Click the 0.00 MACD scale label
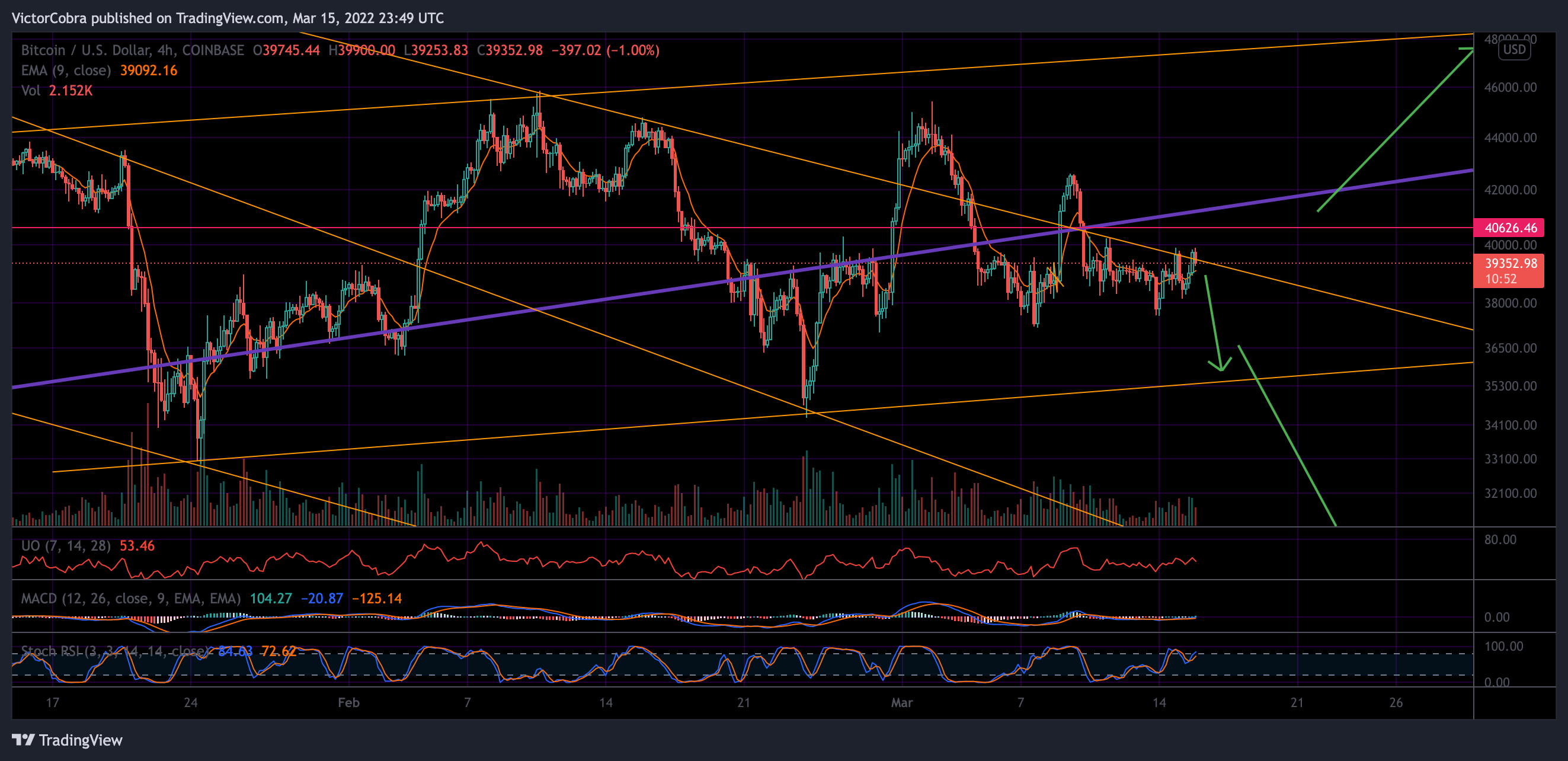1568x761 pixels. click(x=1497, y=618)
